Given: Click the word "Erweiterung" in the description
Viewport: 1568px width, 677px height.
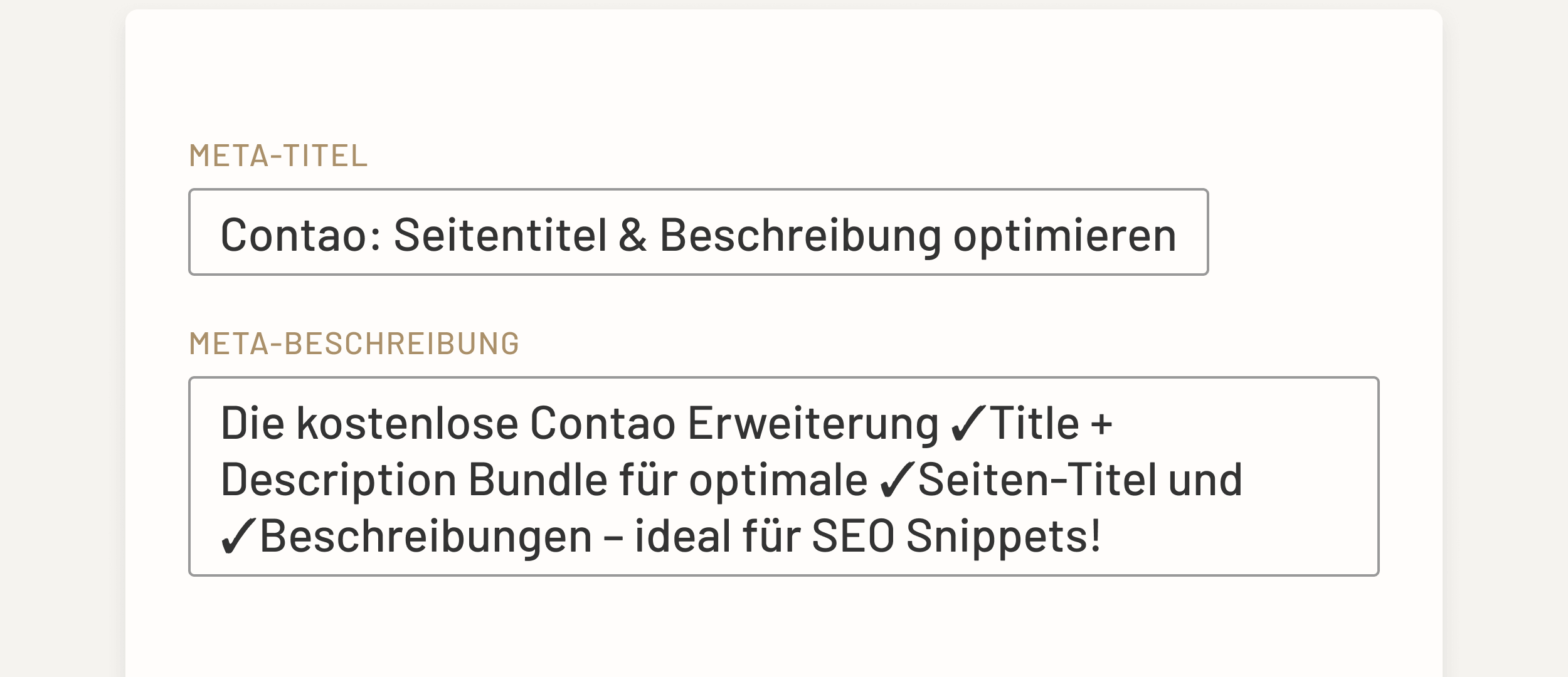Looking at the screenshot, I should click(x=813, y=424).
